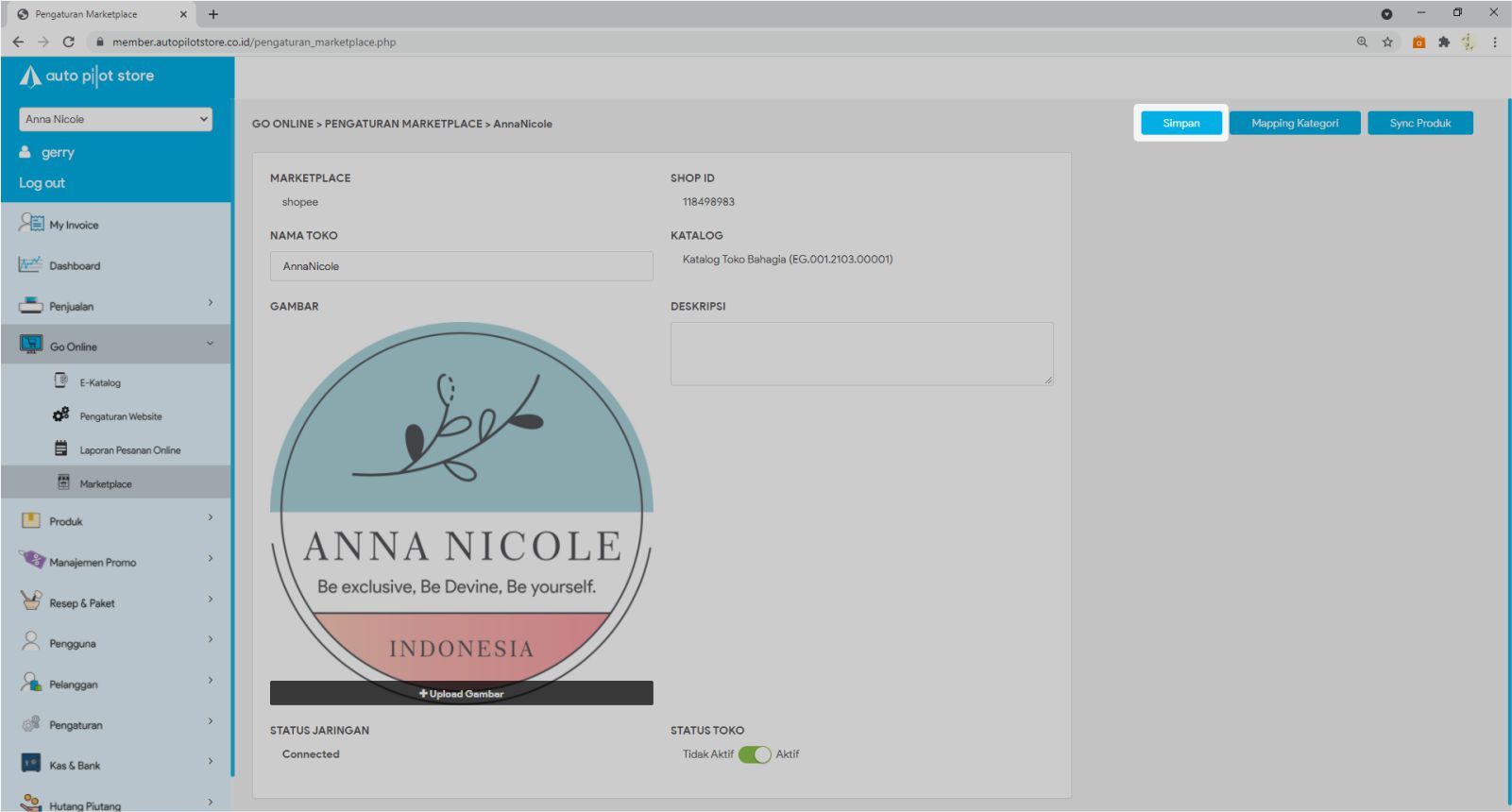The width and height of the screenshot is (1512, 812).
Task: Click the Simpan button
Action: [x=1181, y=123]
